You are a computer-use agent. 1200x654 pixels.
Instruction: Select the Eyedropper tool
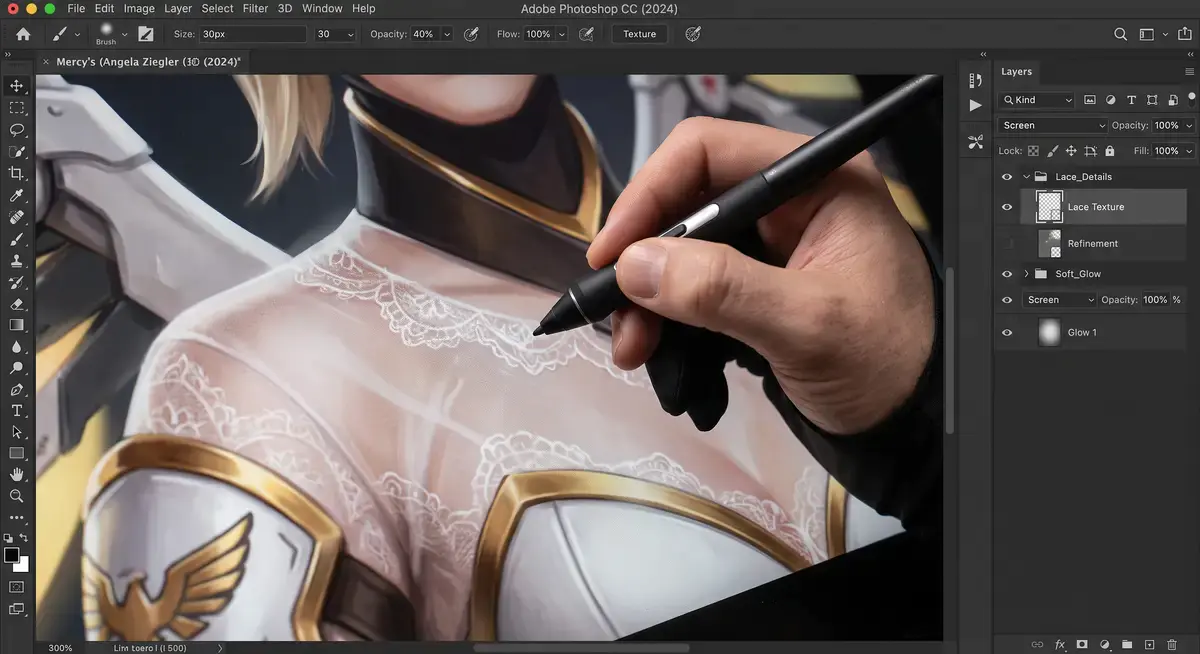coord(17,196)
